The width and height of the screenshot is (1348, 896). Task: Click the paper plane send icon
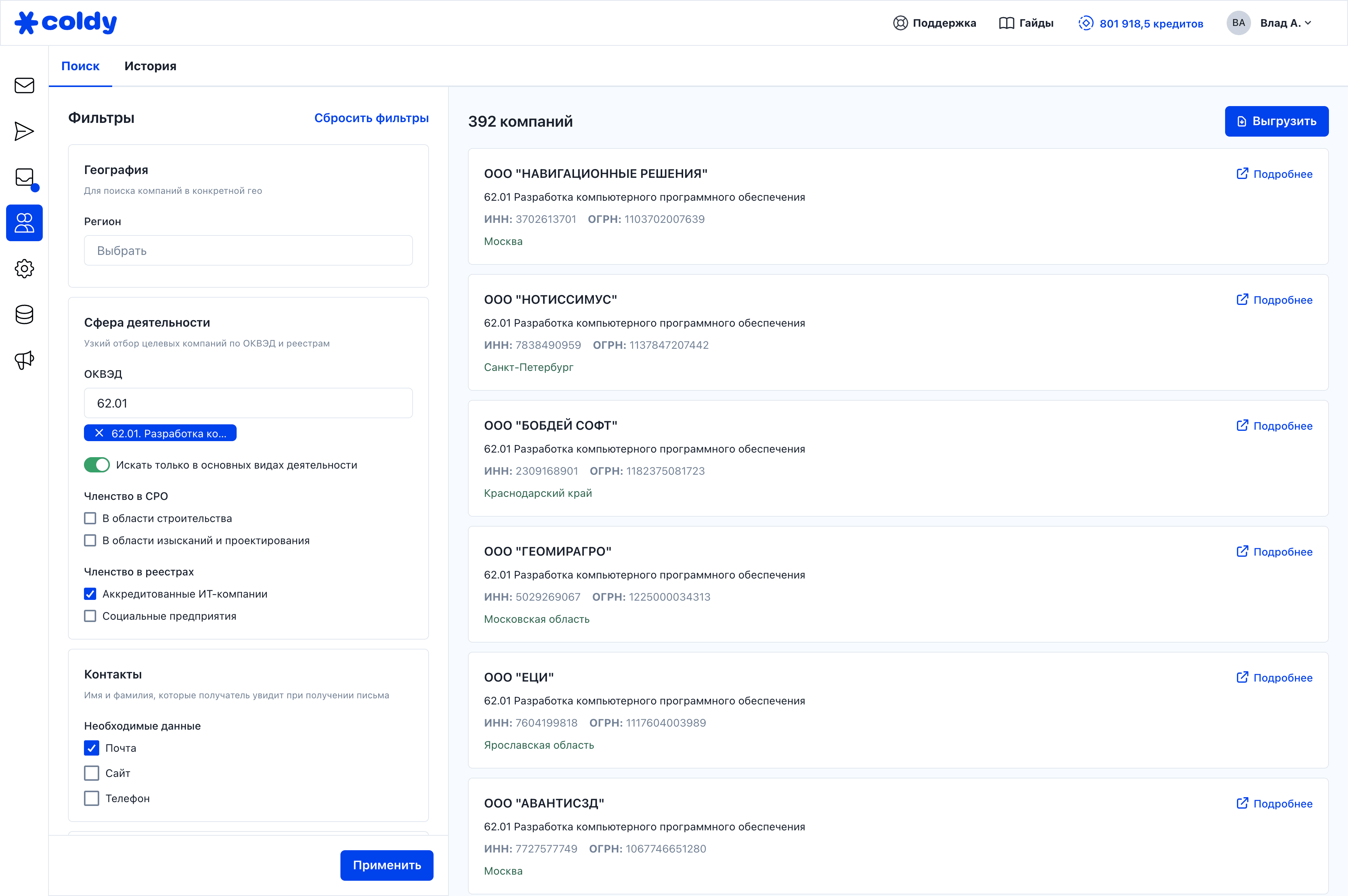click(x=24, y=131)
